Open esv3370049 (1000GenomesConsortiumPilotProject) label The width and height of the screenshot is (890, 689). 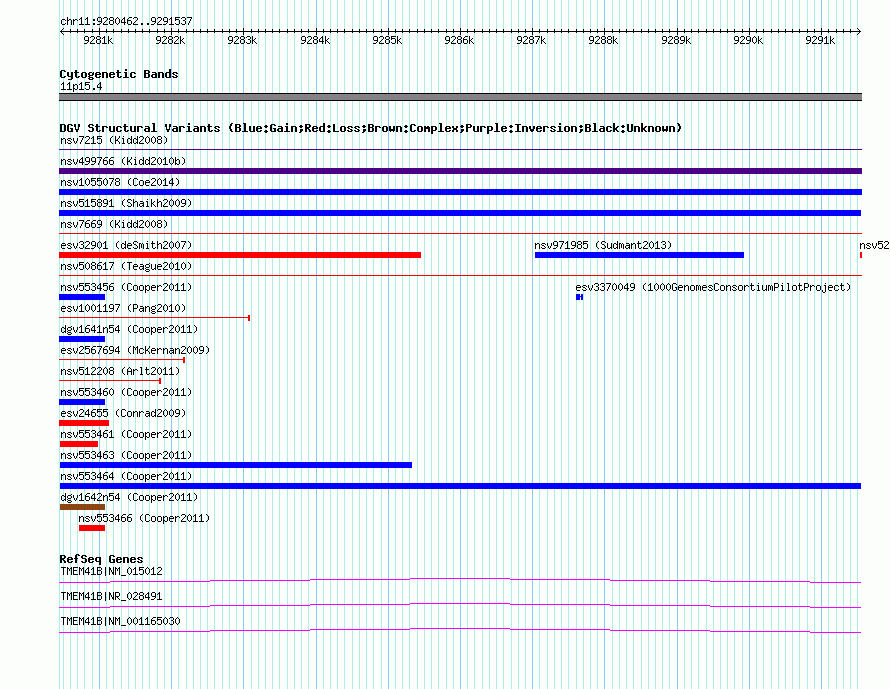pos(713,287)
